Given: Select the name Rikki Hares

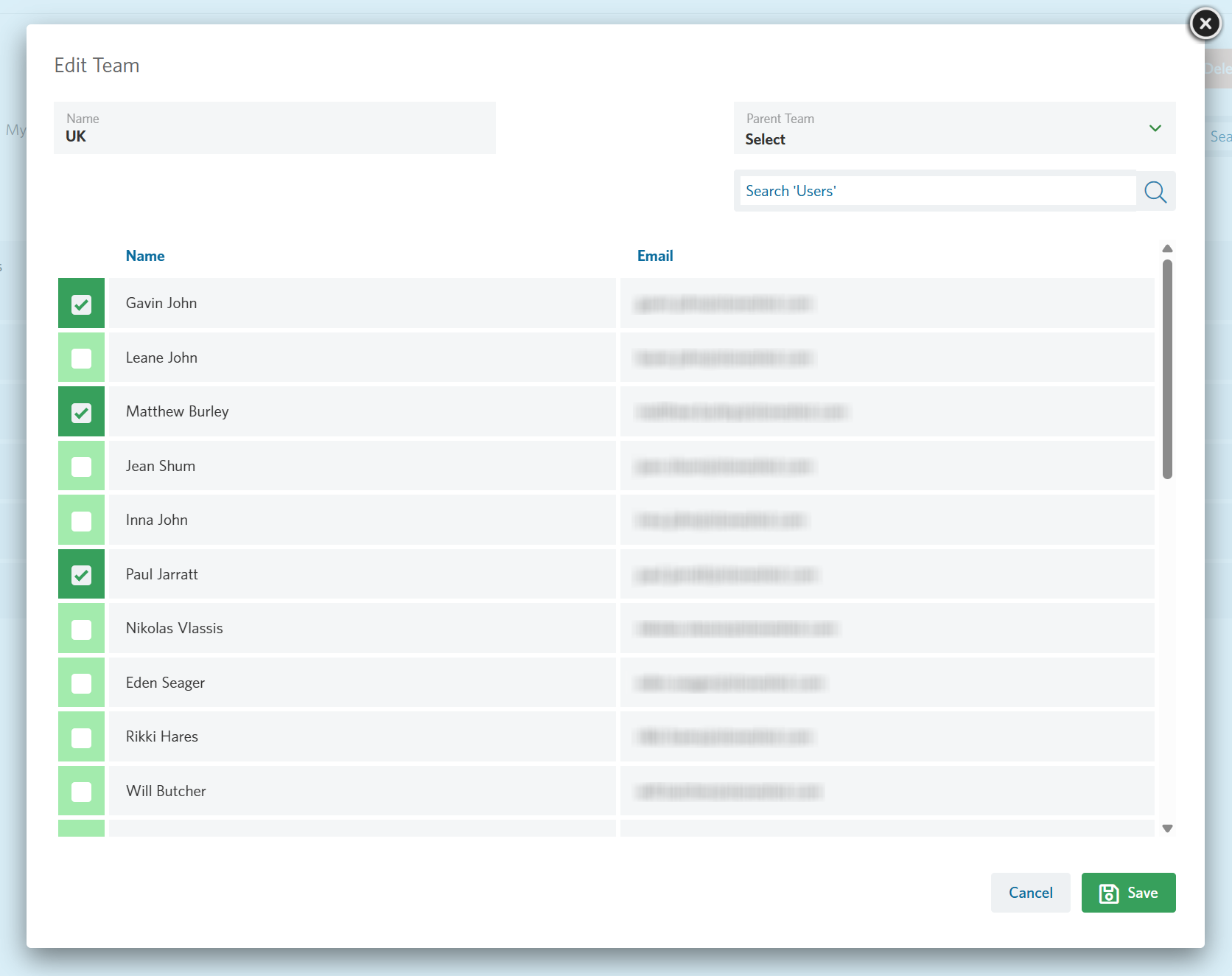Looking at the screenshot, I should click(x=162, y=736).
